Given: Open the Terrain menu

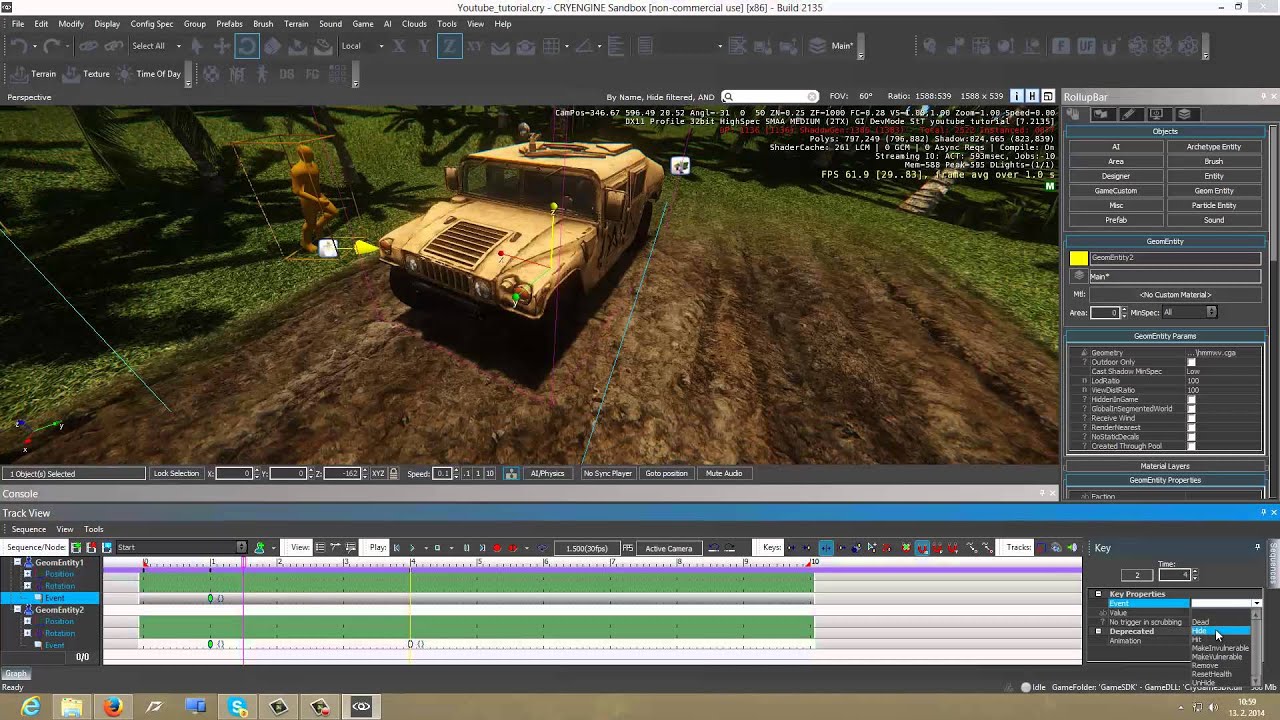Looking at the screenshot, I should (x=296, y=24).
